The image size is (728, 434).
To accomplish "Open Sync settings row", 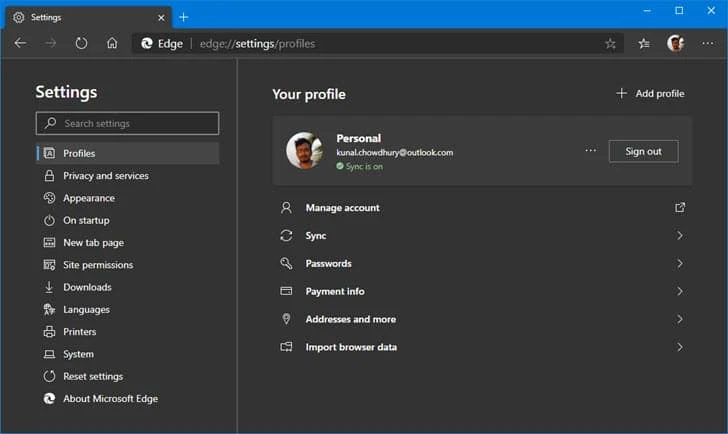I will [482, 235].
